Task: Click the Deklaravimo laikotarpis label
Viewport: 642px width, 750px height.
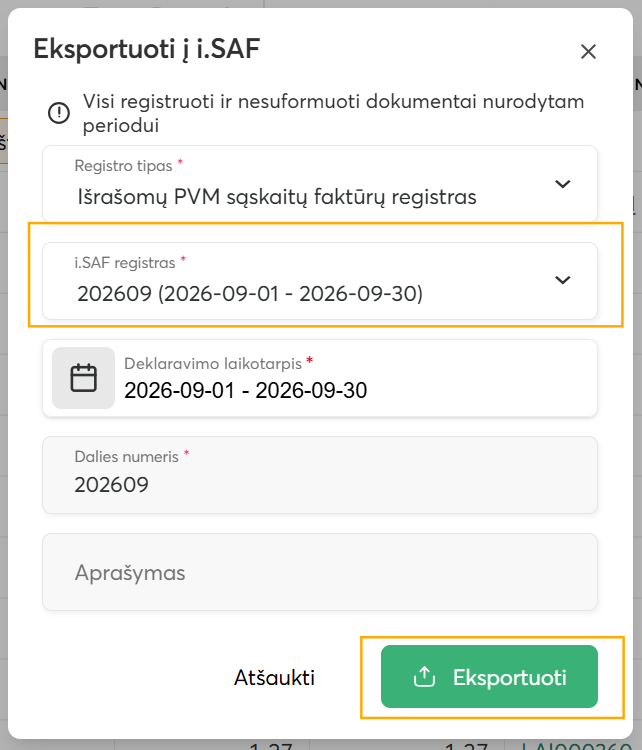Action: [x=213, y=364]
